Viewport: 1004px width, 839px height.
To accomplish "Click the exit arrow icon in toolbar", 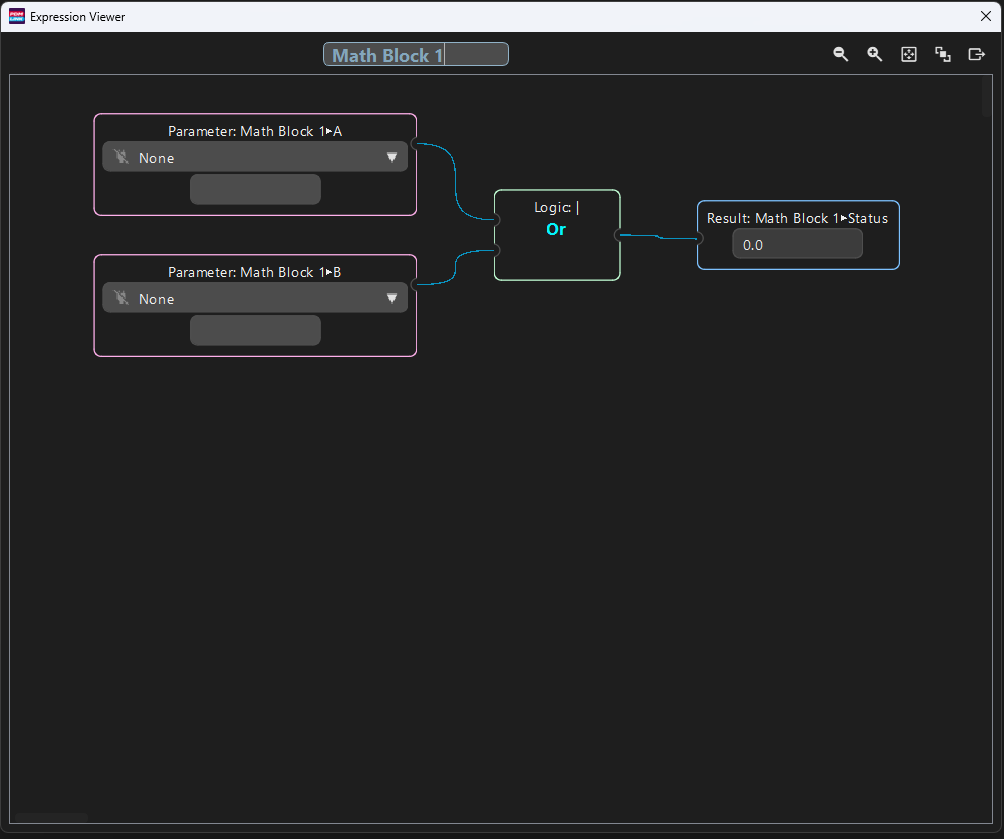I will 977,55.
